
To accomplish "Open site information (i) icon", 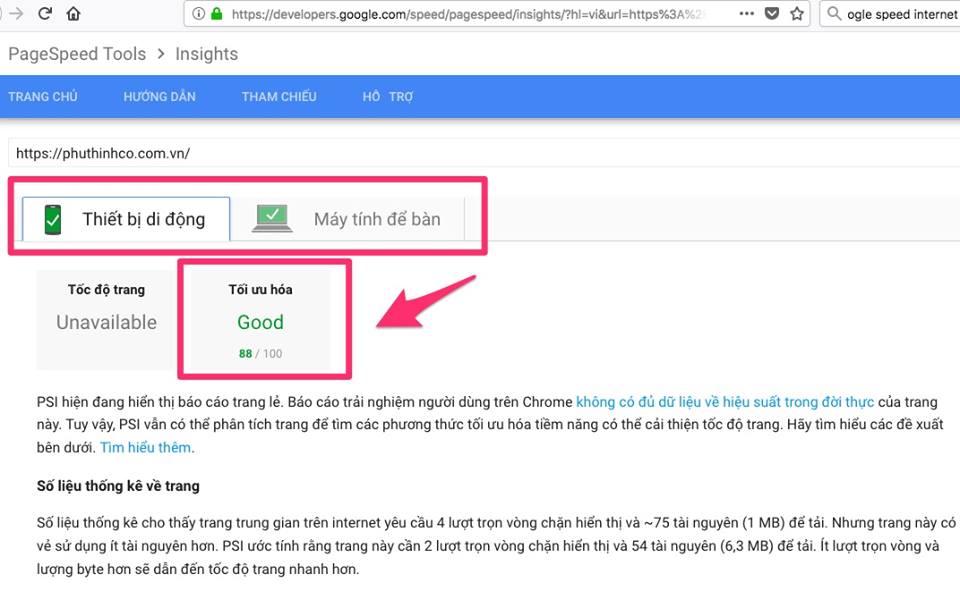I will [198, 13].
